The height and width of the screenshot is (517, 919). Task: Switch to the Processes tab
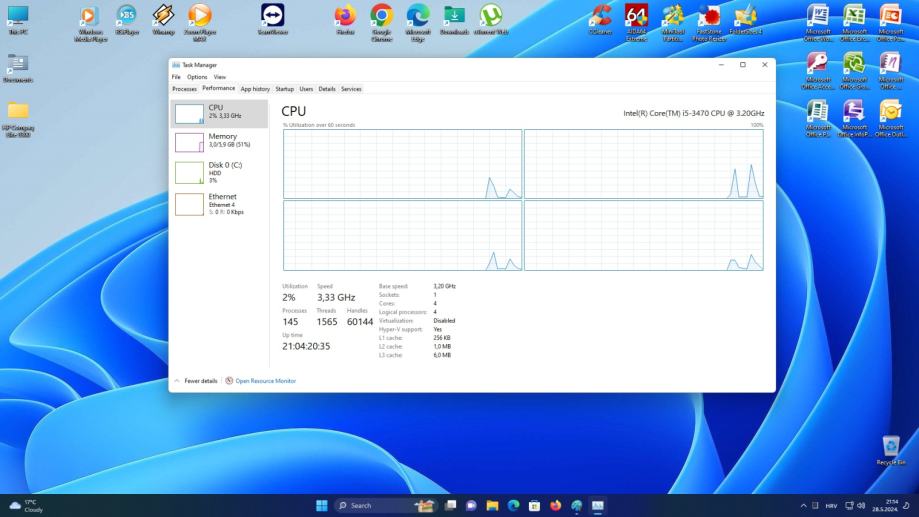coord(184,89)
